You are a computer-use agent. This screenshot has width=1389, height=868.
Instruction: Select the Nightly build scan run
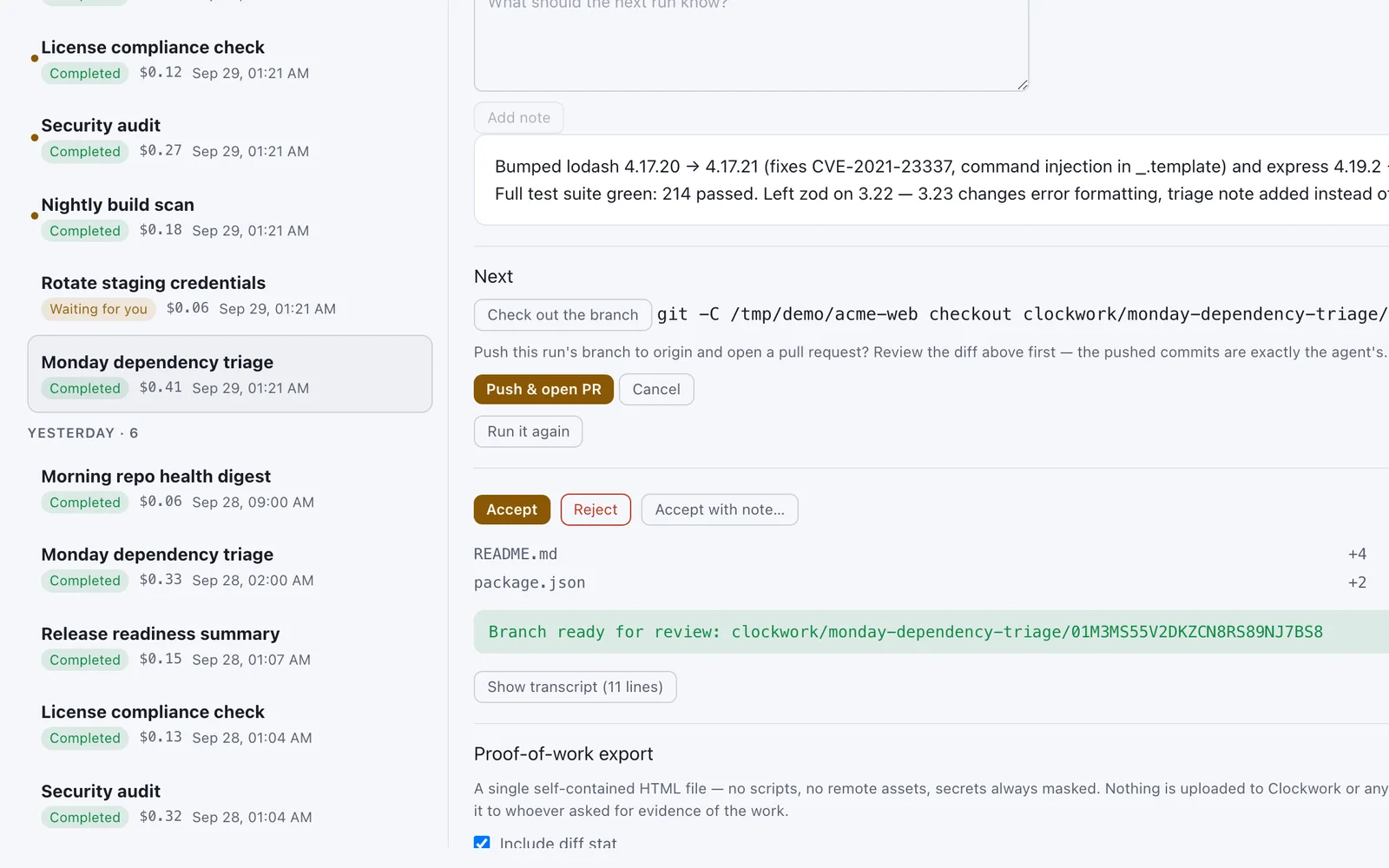(230, 217)
